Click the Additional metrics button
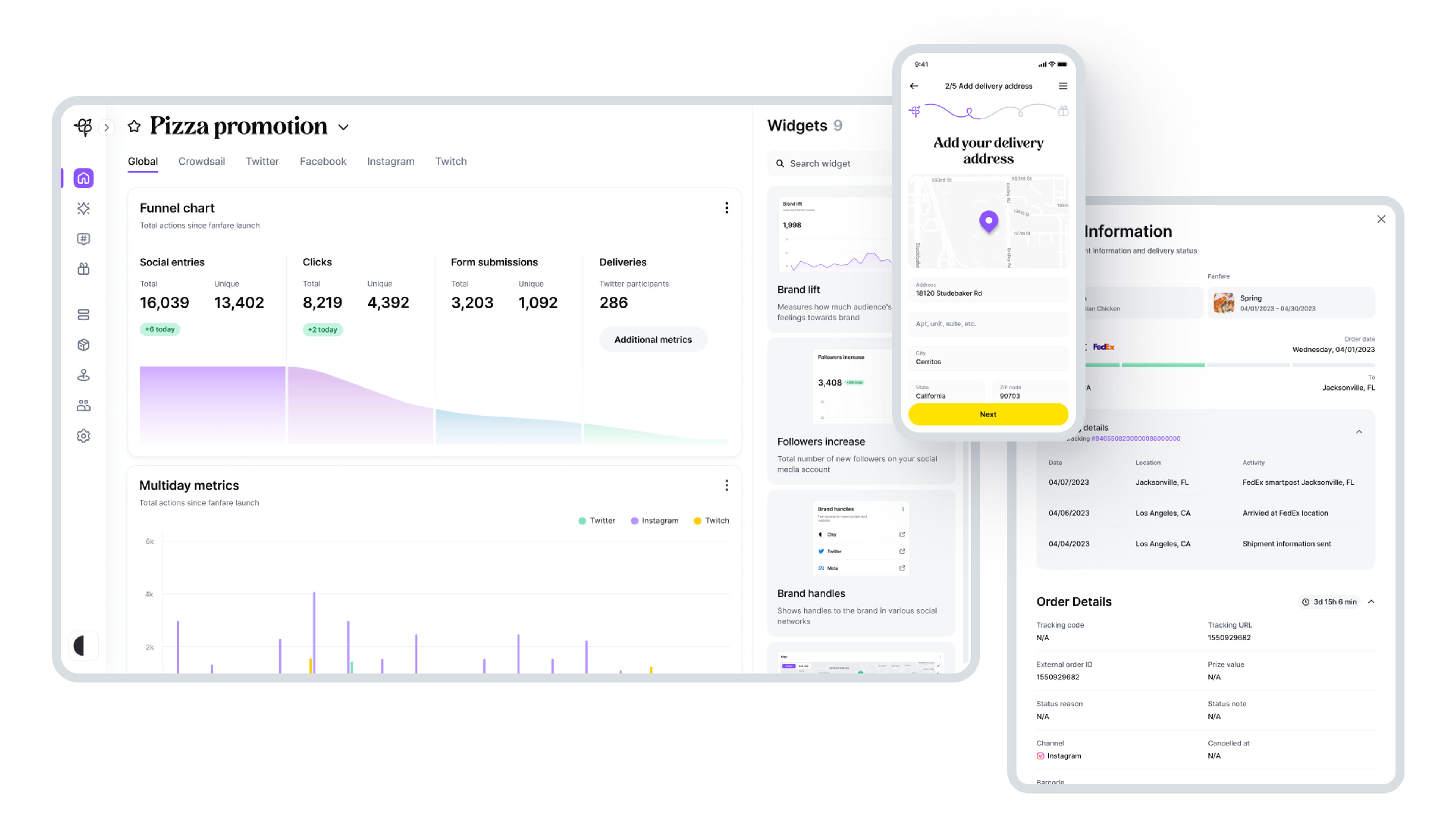Image resolution: width=1456 pixels, height=819 pixels. pyautogui.click(x=653, y=340)
